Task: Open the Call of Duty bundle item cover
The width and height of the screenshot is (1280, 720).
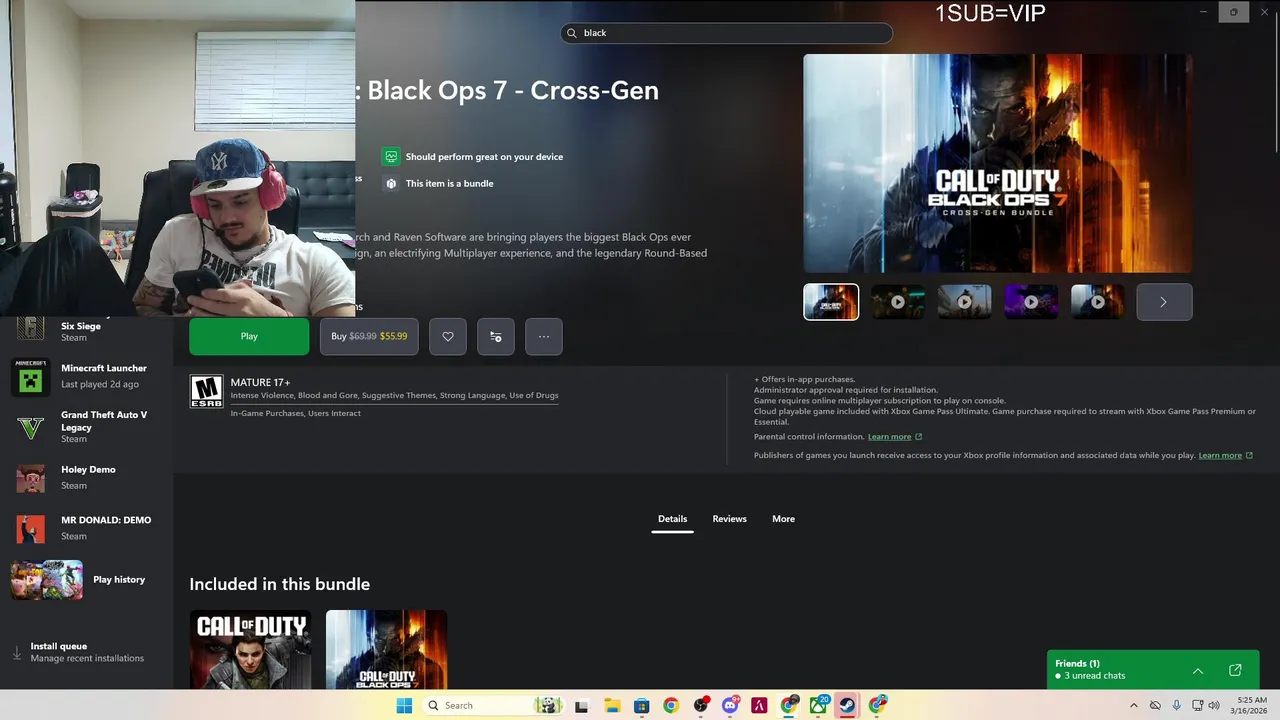Action: (x=250, y=650)
